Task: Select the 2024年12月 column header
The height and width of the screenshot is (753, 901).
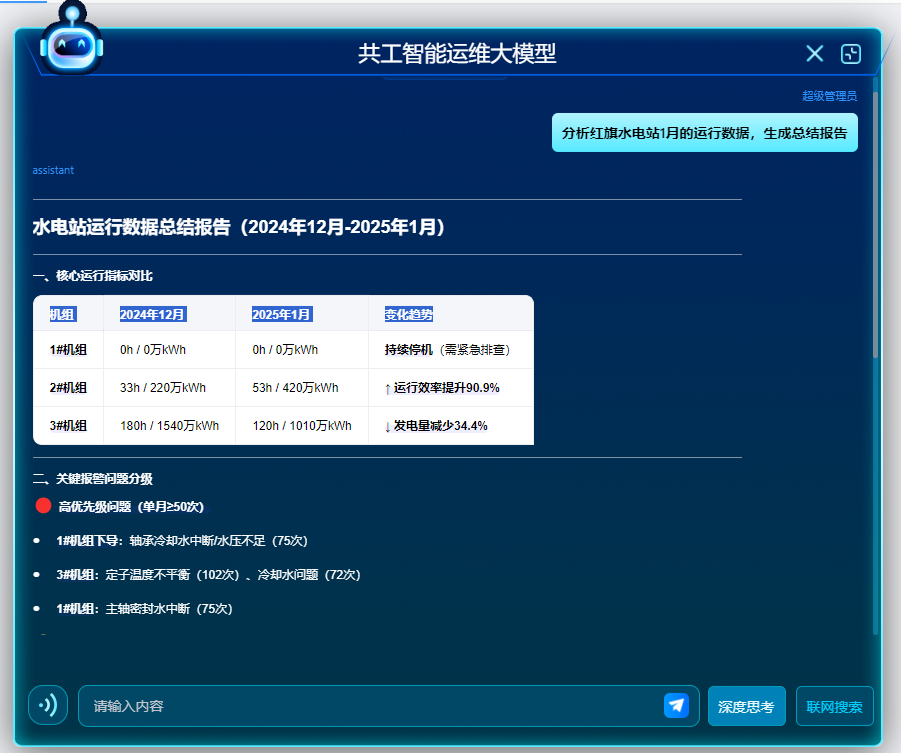Action: coord(152,314)
